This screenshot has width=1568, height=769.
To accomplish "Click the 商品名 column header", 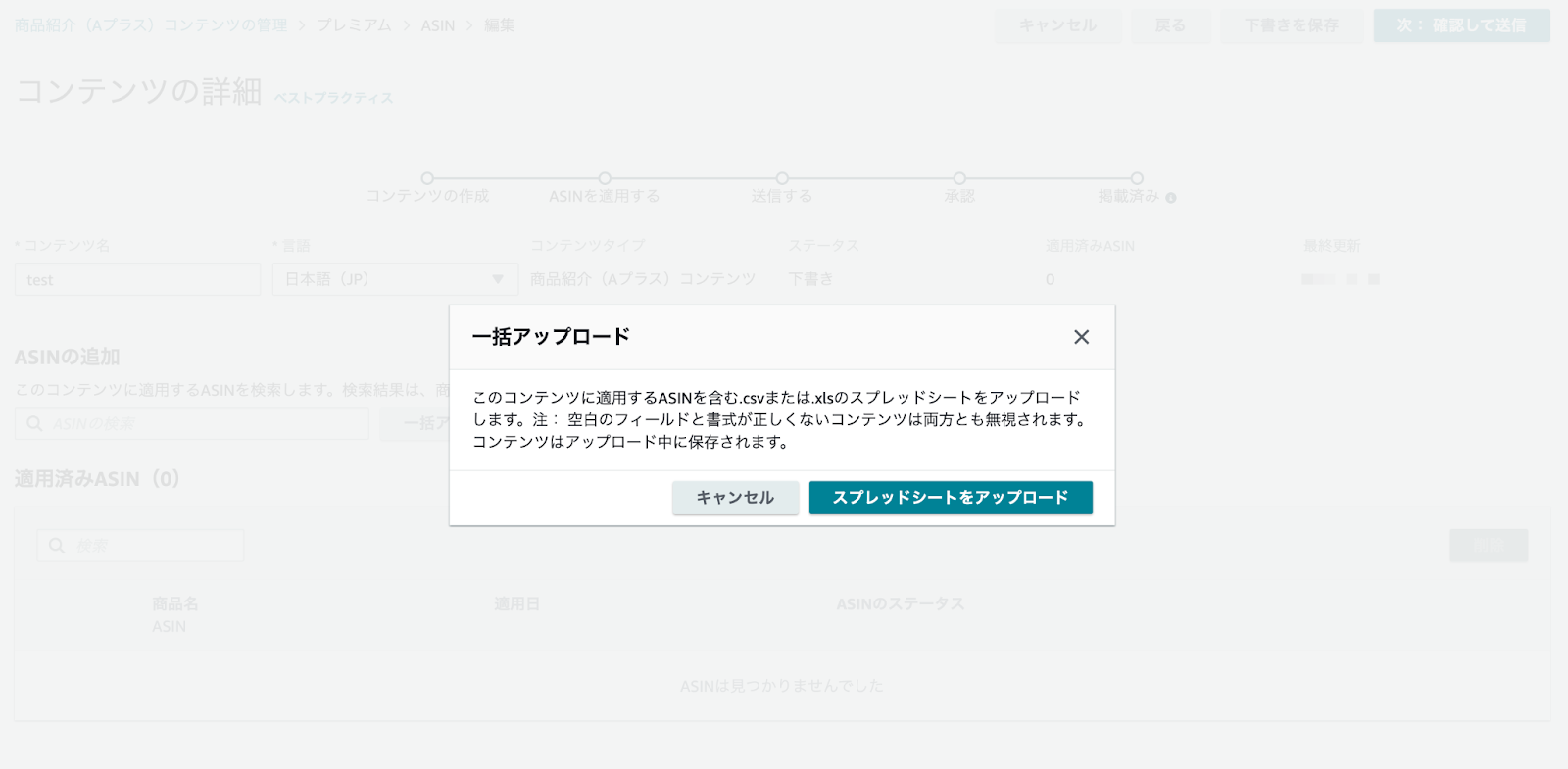I will point(174,603).
